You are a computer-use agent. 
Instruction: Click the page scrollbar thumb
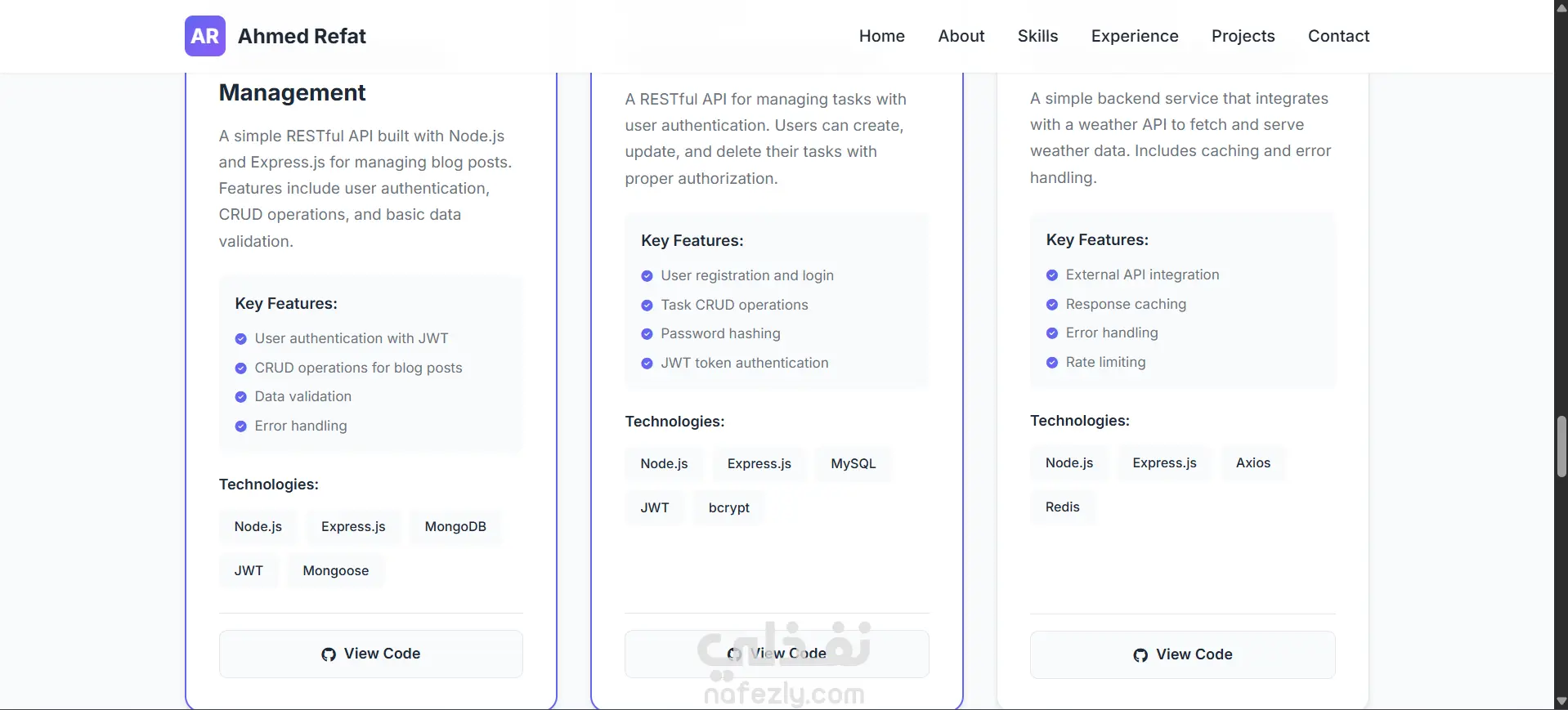[1561, 446]
